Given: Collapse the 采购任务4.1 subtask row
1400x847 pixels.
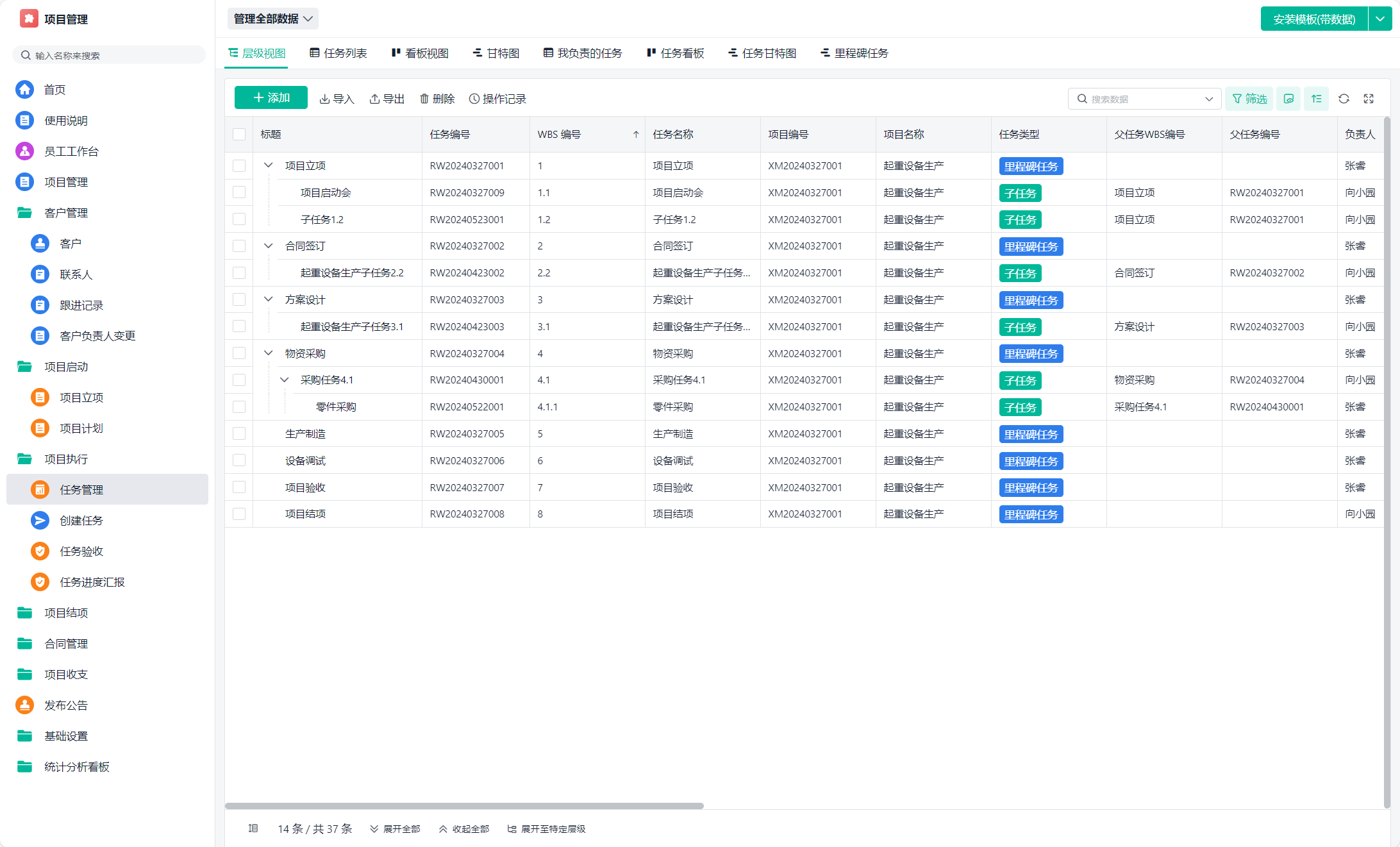Looking at the screenshot, I should coord(284,380).
